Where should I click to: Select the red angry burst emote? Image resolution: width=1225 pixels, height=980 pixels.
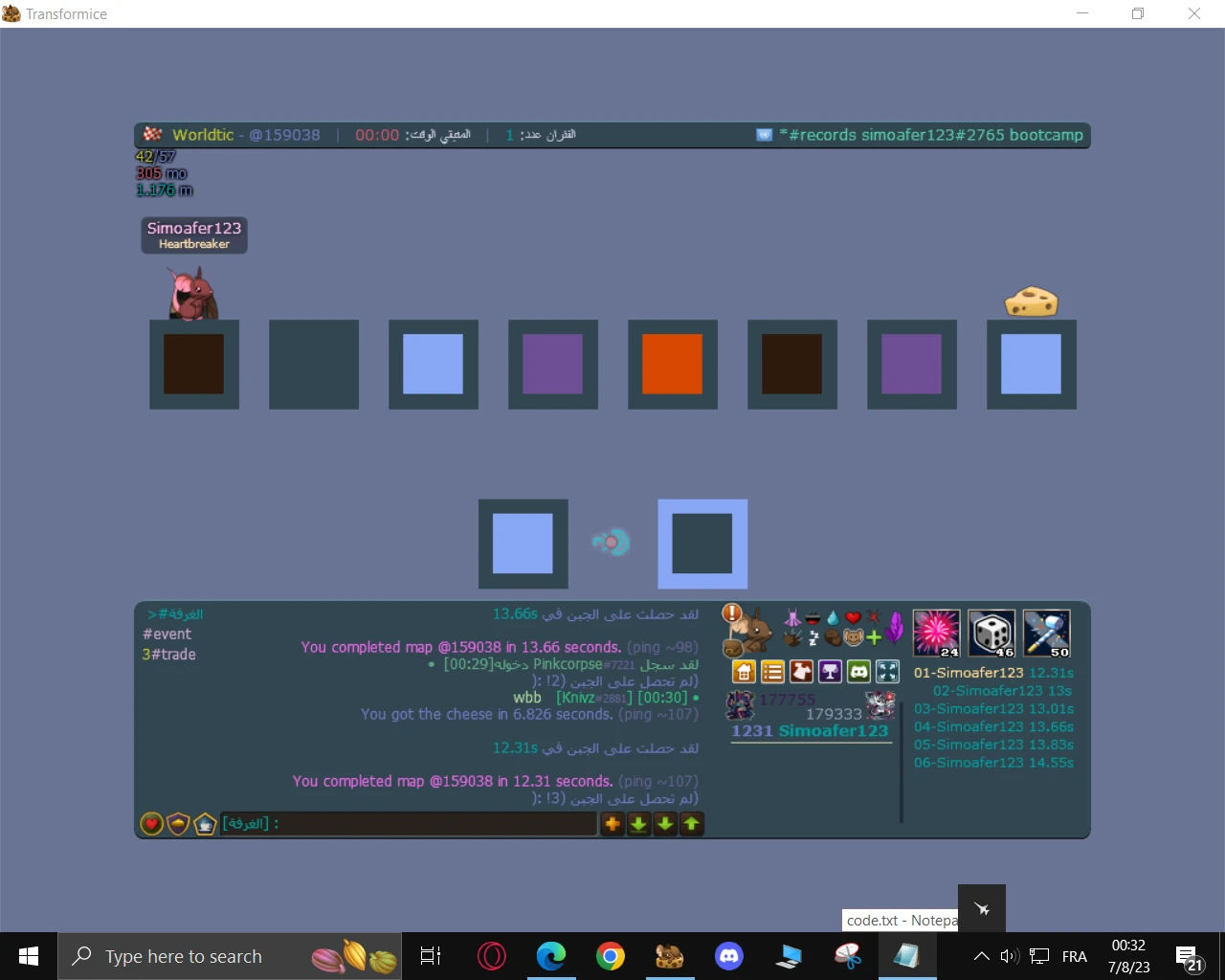(x=873, y=617)
